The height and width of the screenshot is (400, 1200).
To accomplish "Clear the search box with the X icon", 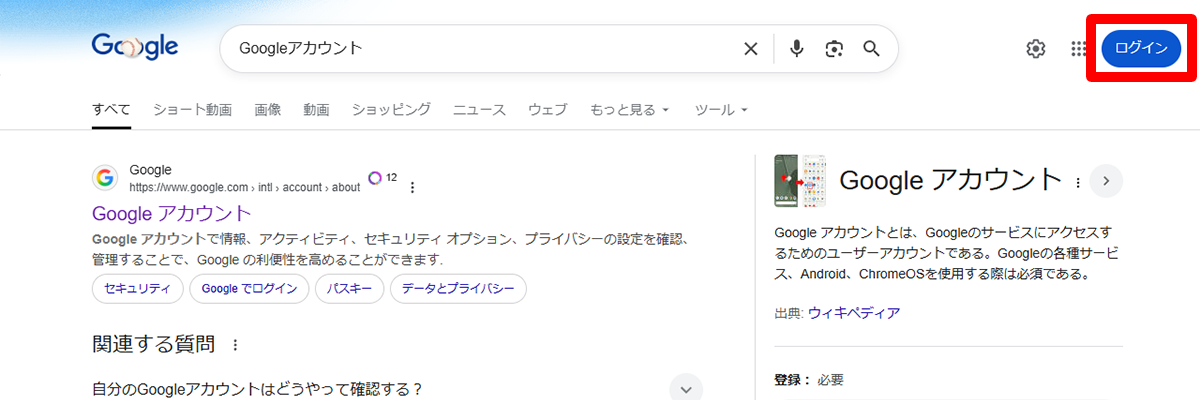I will [x=751, y=49].
